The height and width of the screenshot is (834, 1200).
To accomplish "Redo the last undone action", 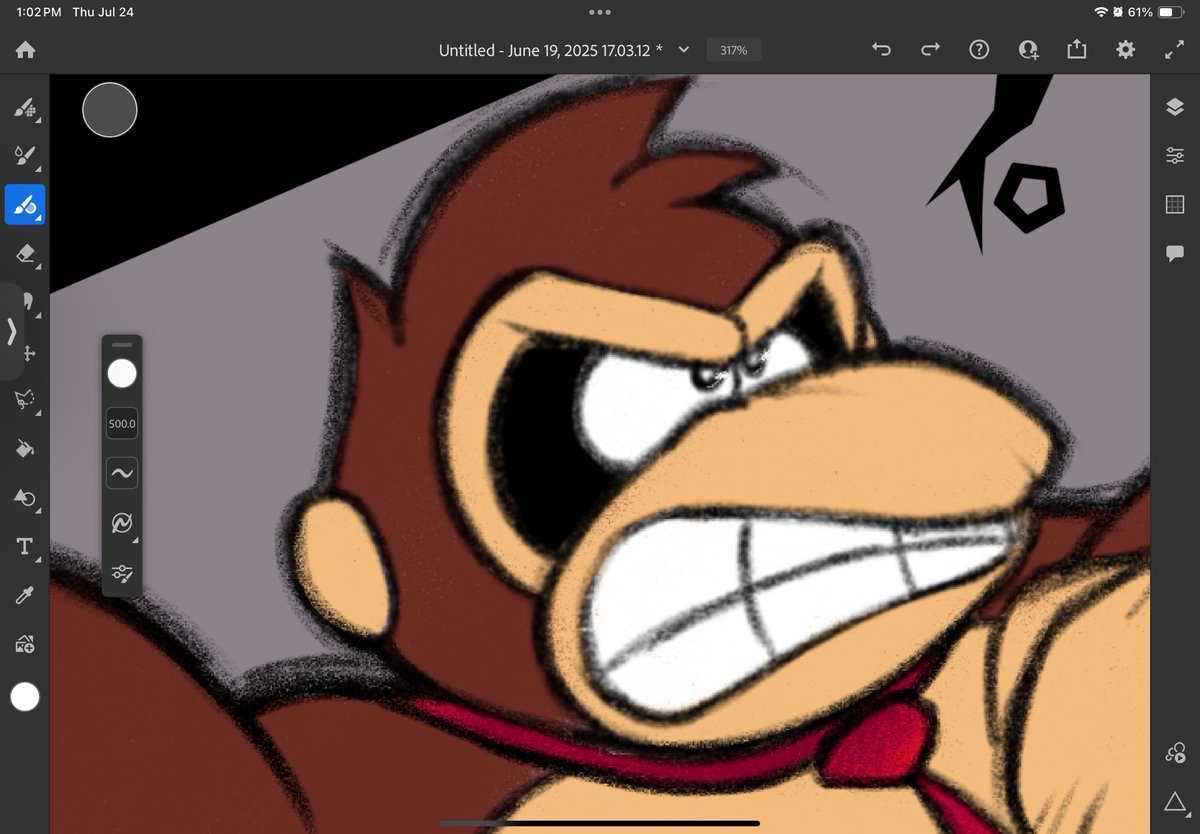I will click(930, 49).
